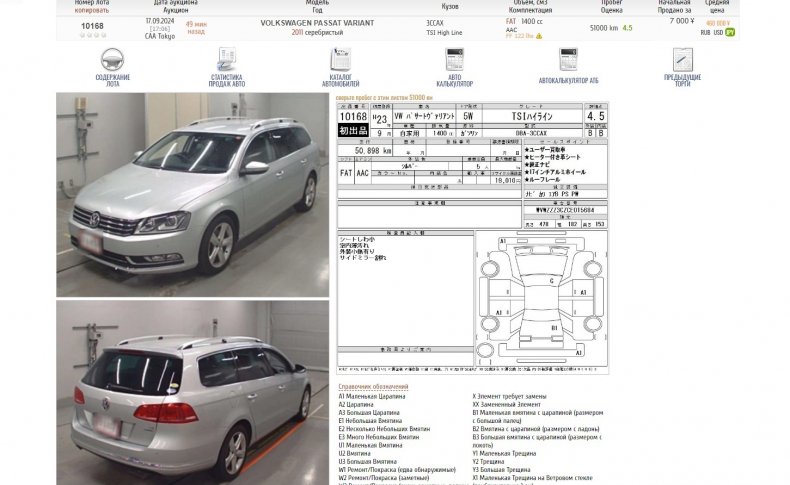Click the '49 мин назад' time text
Image resolution: width=790 pixels, height=485 pixels.
[196, 28]
